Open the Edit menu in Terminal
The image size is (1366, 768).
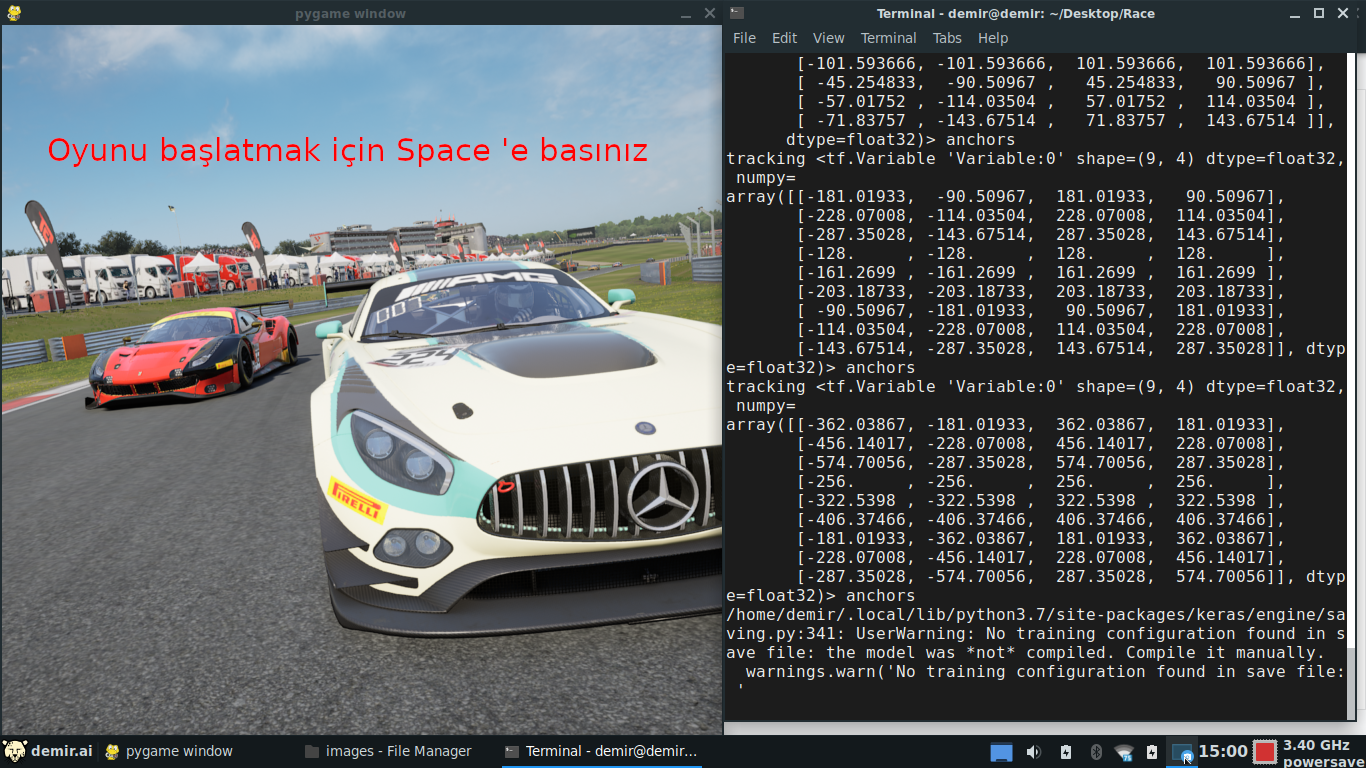[784, 38]
